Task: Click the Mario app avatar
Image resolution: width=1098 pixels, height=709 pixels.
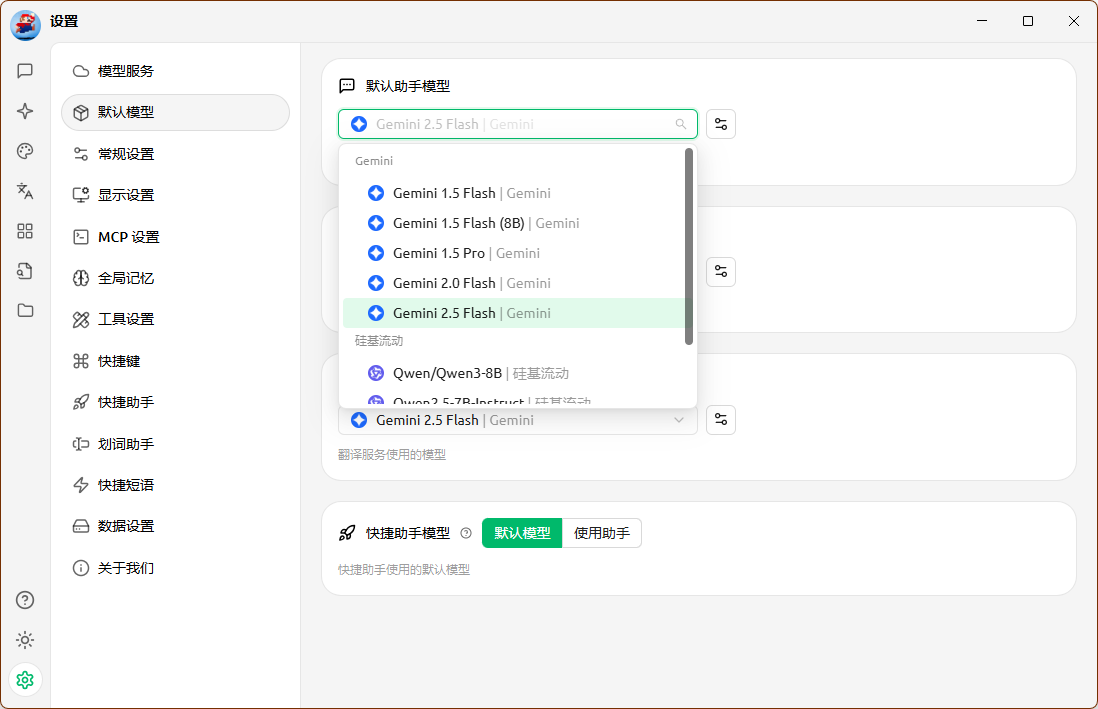Action: 25,25
